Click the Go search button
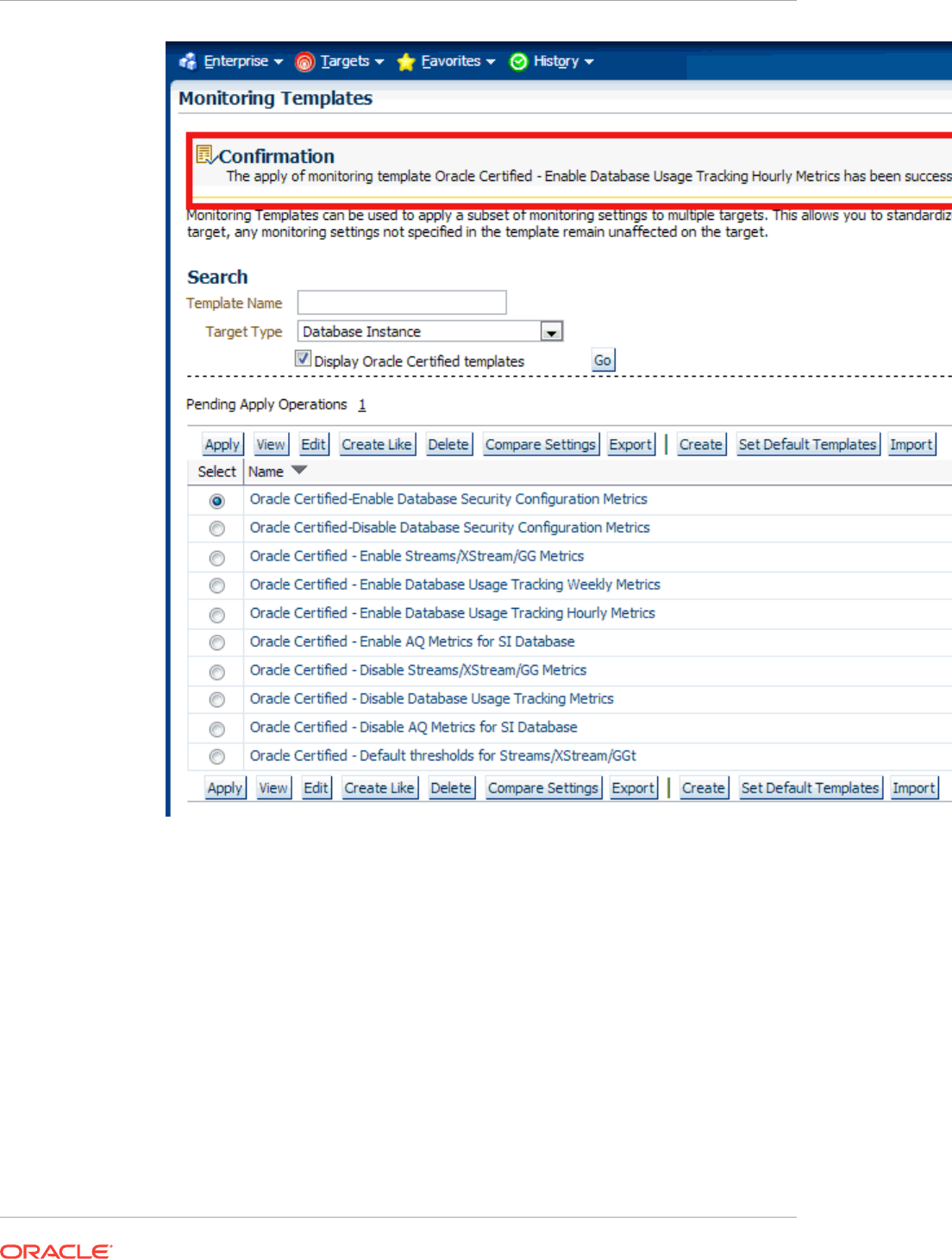Screen dimensions: 952x1259 tap(603, 360)
